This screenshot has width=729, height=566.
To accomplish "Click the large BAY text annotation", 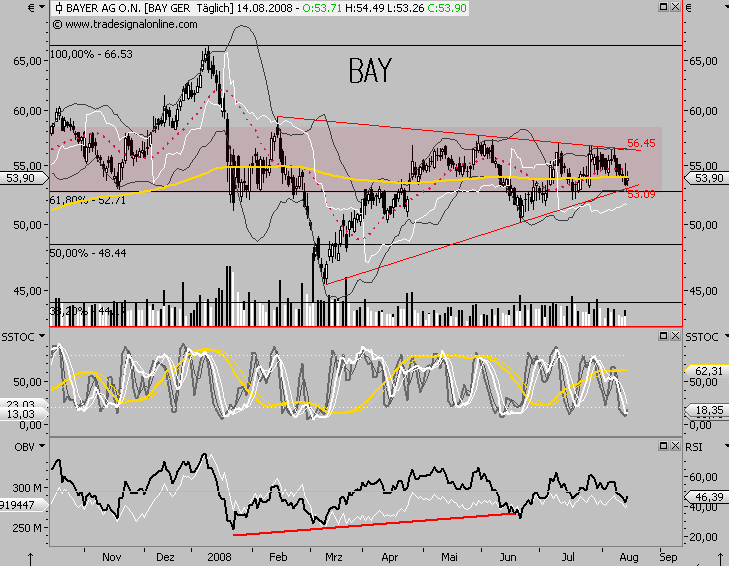I will [370, 71].
